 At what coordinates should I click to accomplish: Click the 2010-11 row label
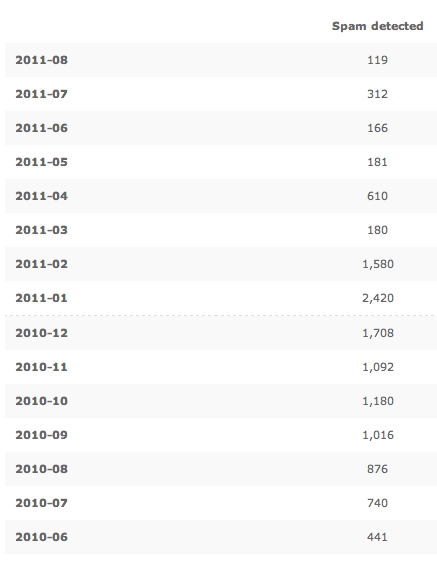coord(42,367)
